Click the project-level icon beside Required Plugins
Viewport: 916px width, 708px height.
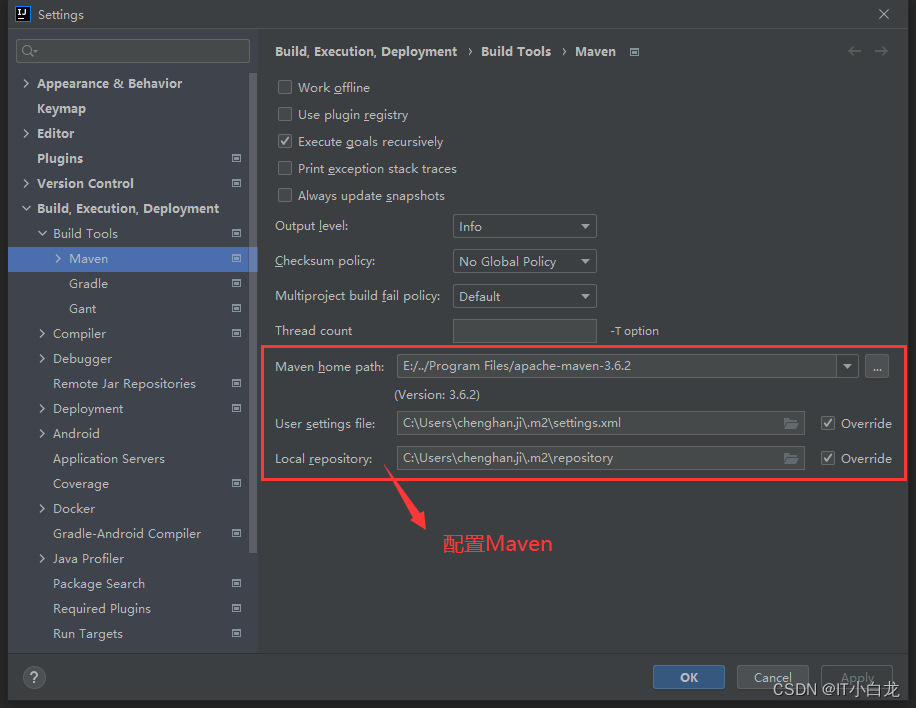pos(237,609)
